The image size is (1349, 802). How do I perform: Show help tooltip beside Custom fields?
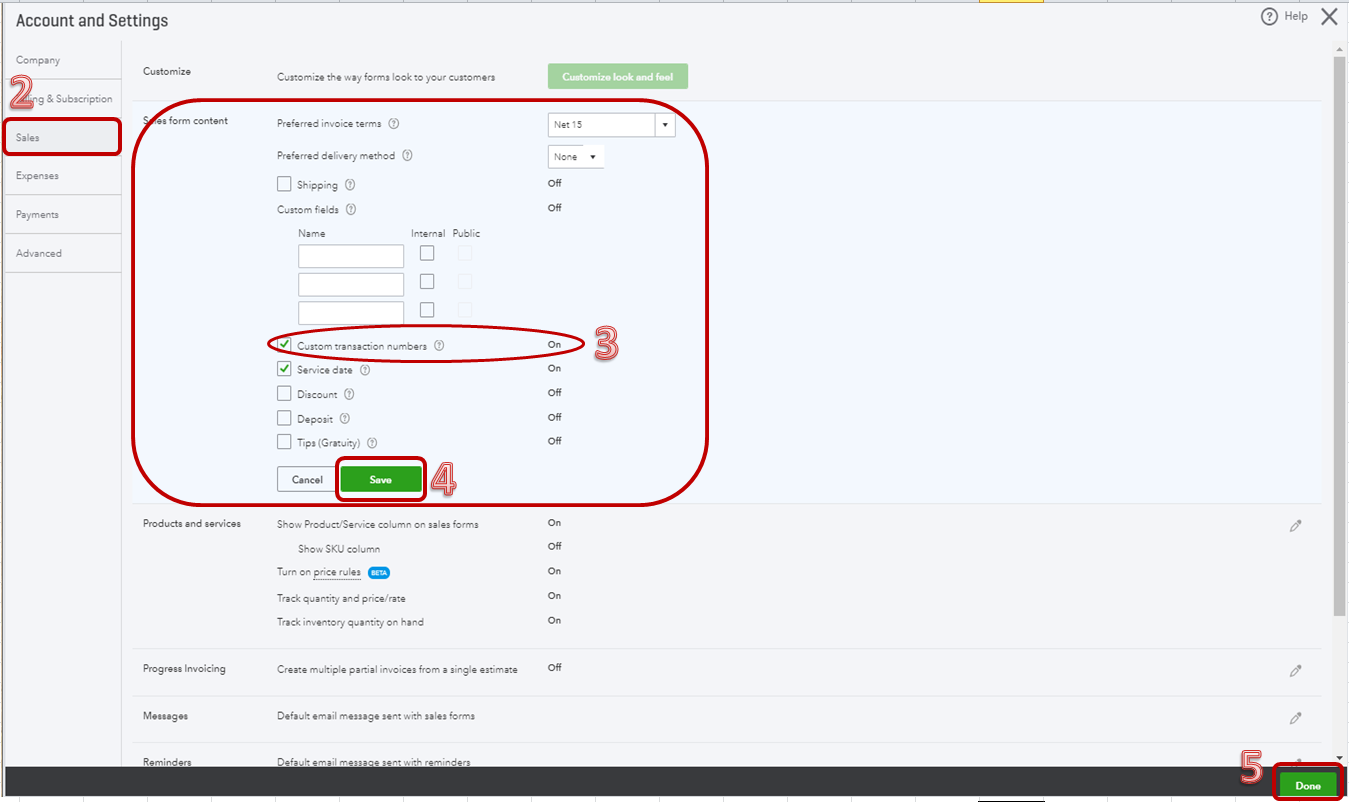coord(351,210)
